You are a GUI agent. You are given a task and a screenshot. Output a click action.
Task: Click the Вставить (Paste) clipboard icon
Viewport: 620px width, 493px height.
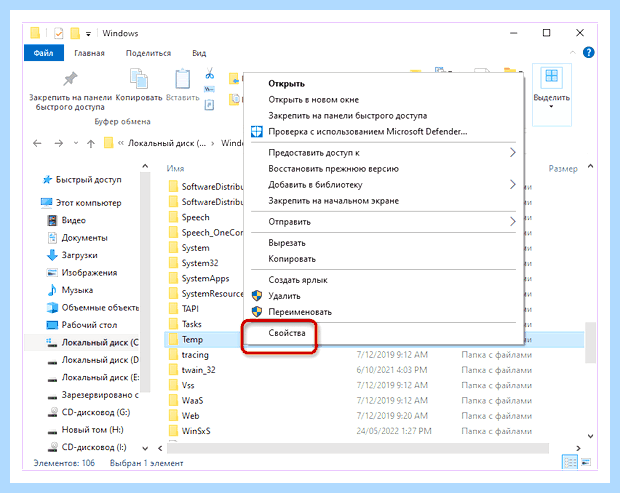[x=182, y=78]
